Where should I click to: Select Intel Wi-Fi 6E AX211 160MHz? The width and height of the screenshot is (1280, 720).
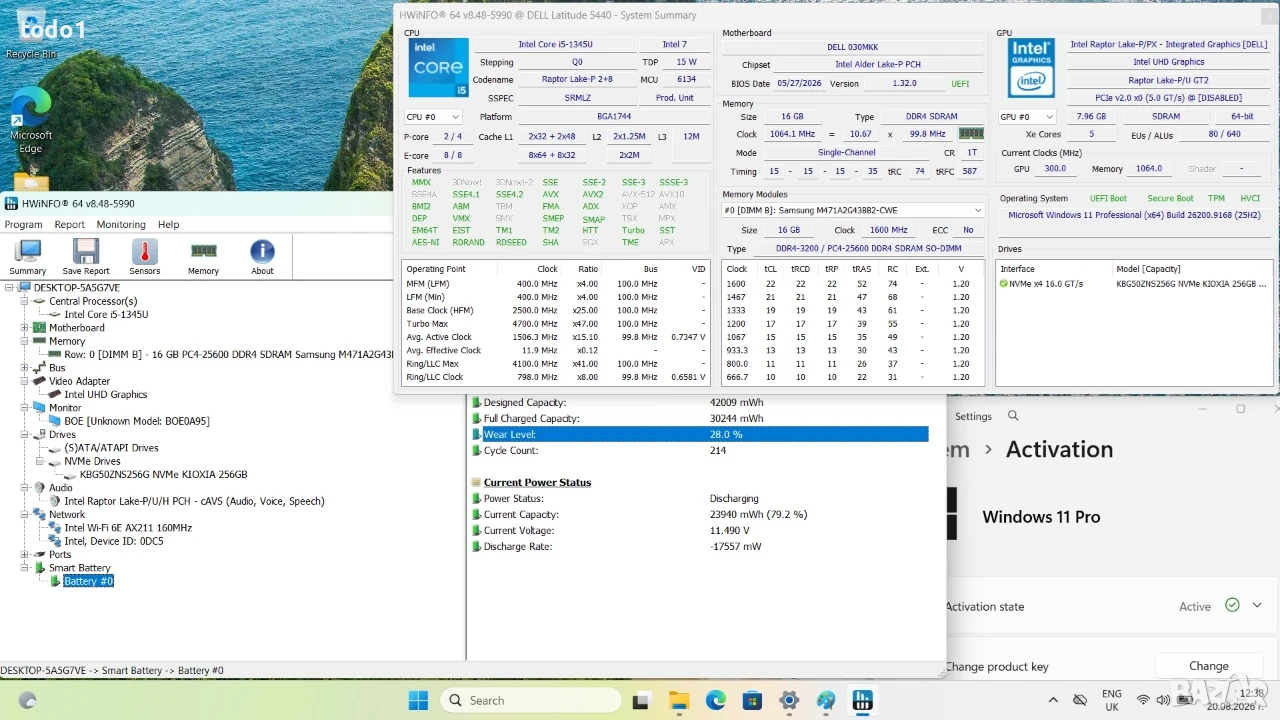tap(128, 527)
